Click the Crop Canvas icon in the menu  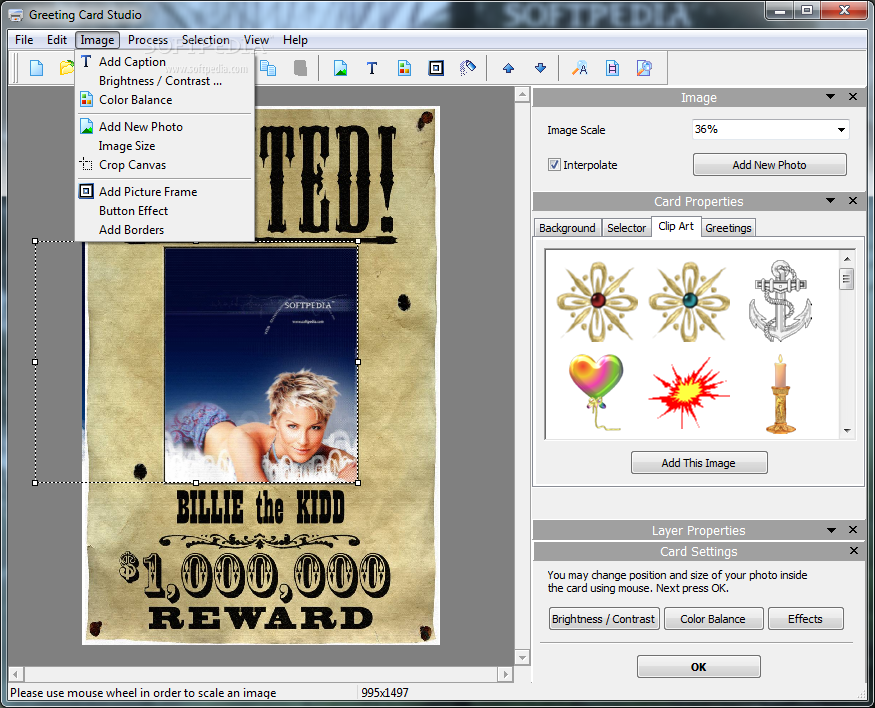[86, 165]
